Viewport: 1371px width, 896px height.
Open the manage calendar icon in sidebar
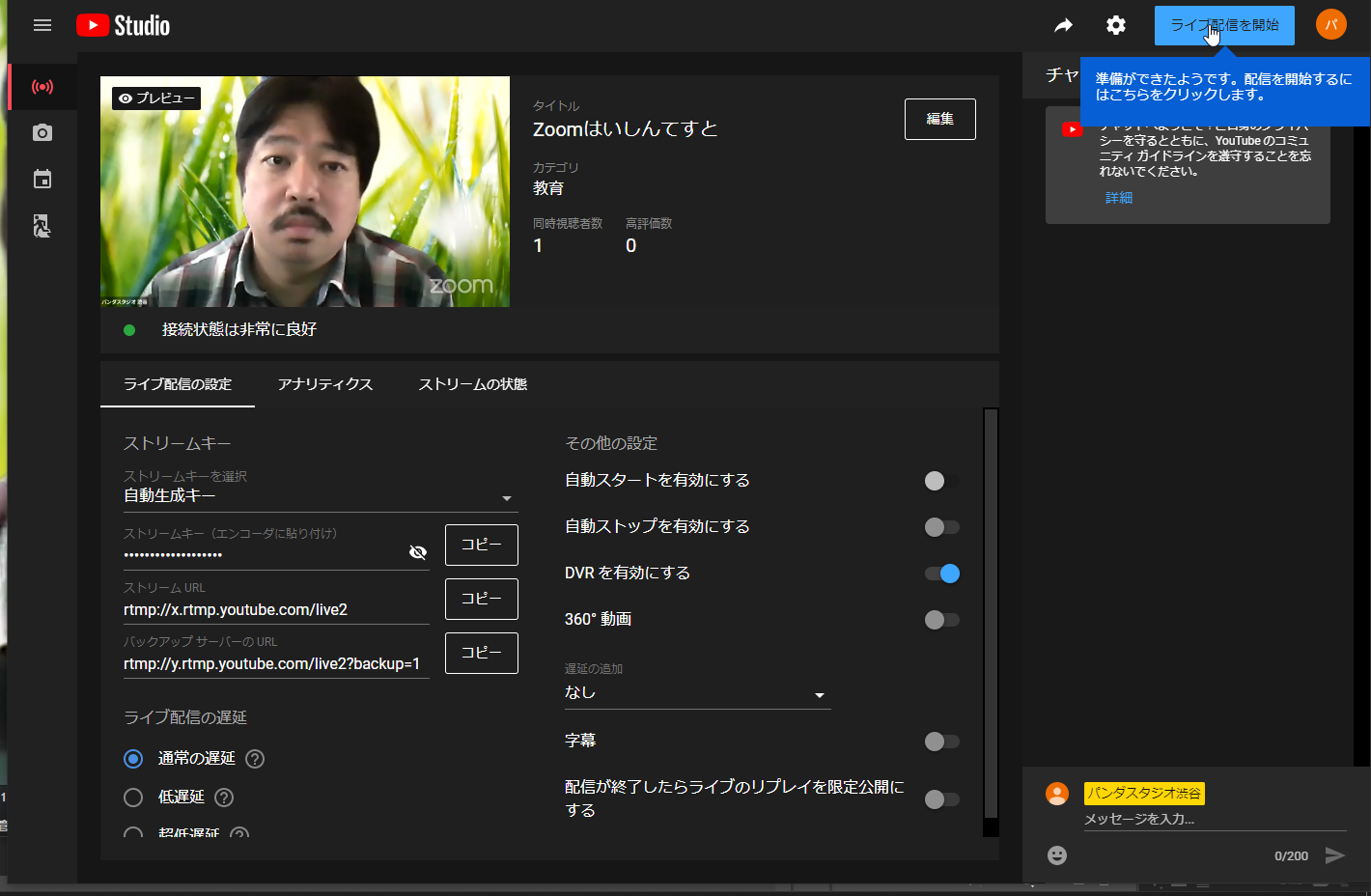42,179
